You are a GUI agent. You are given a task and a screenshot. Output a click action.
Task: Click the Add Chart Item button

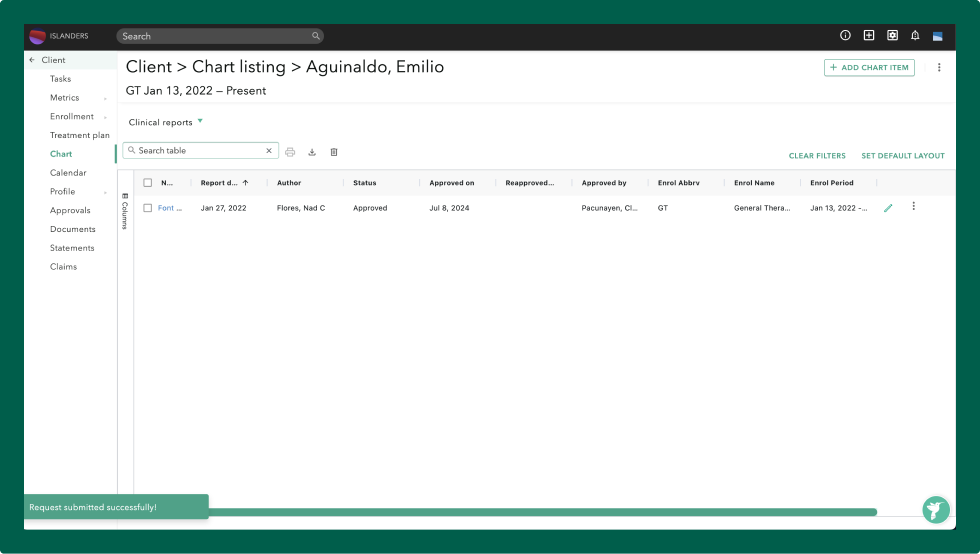[x=869, y=68]
